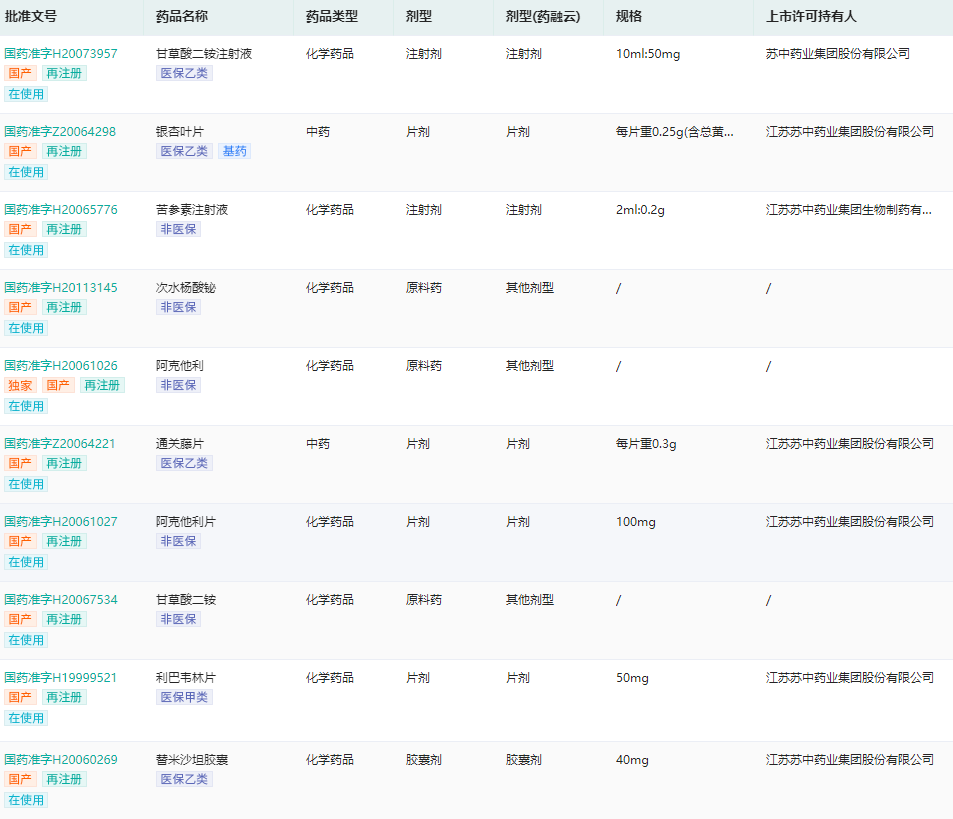Open the 国药准字Z20064298 approval link
The width and height of the screenshot is (953, 819).
tap(60, 131)
